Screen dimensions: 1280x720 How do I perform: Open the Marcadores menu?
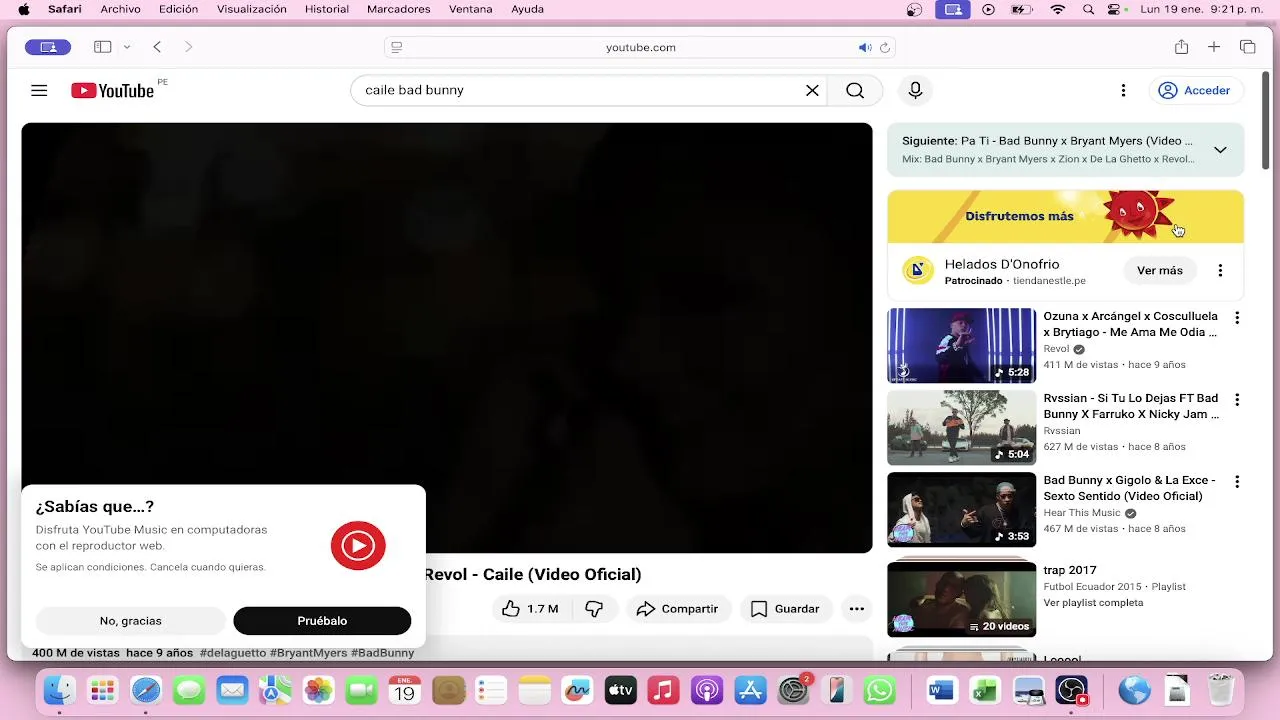click(x=399, y=9)
